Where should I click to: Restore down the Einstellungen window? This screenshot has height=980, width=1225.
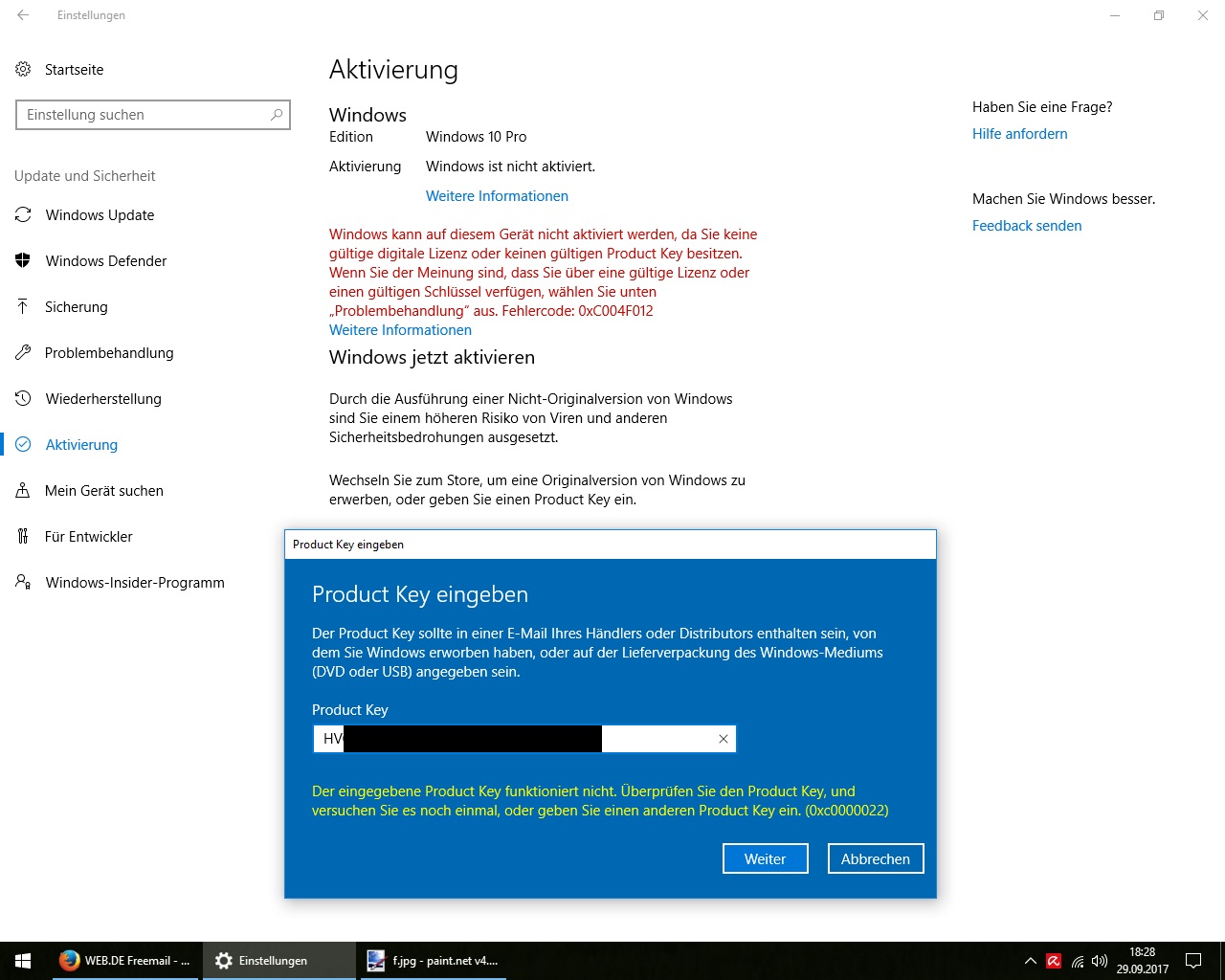1159,15
